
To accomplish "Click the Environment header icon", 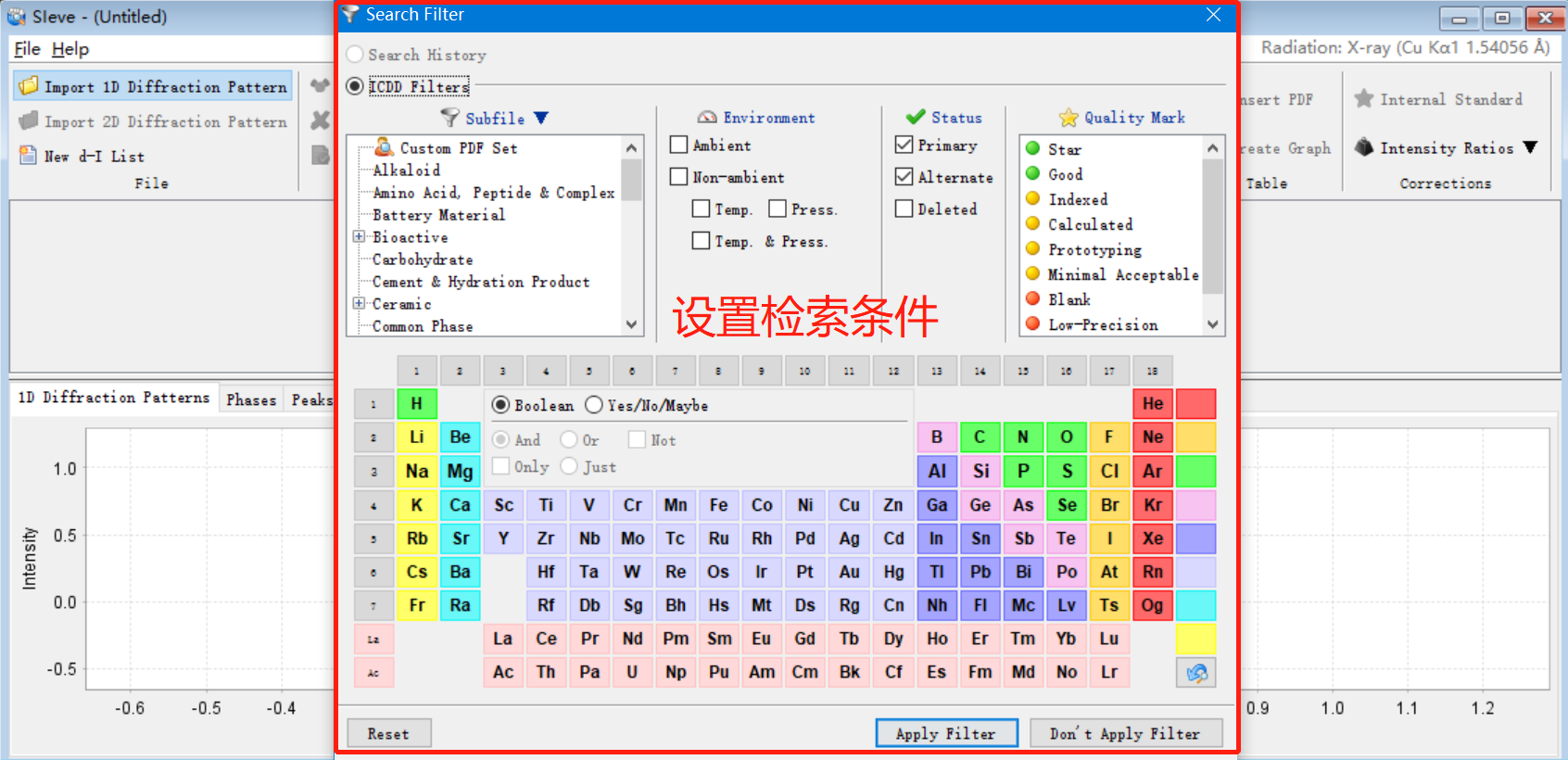I will coord(707,118).
